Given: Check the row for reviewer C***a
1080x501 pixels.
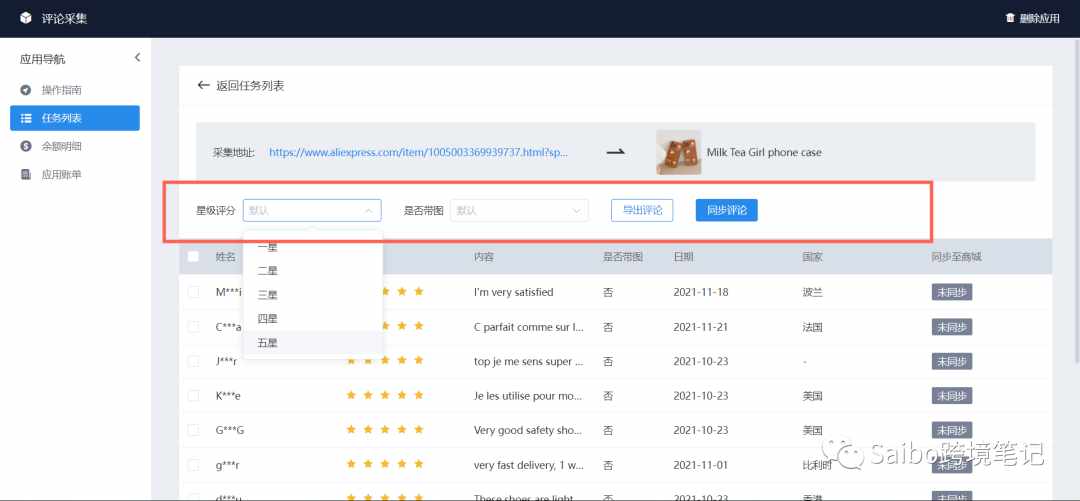Looking at the screenshot, I should coord(194,327).
